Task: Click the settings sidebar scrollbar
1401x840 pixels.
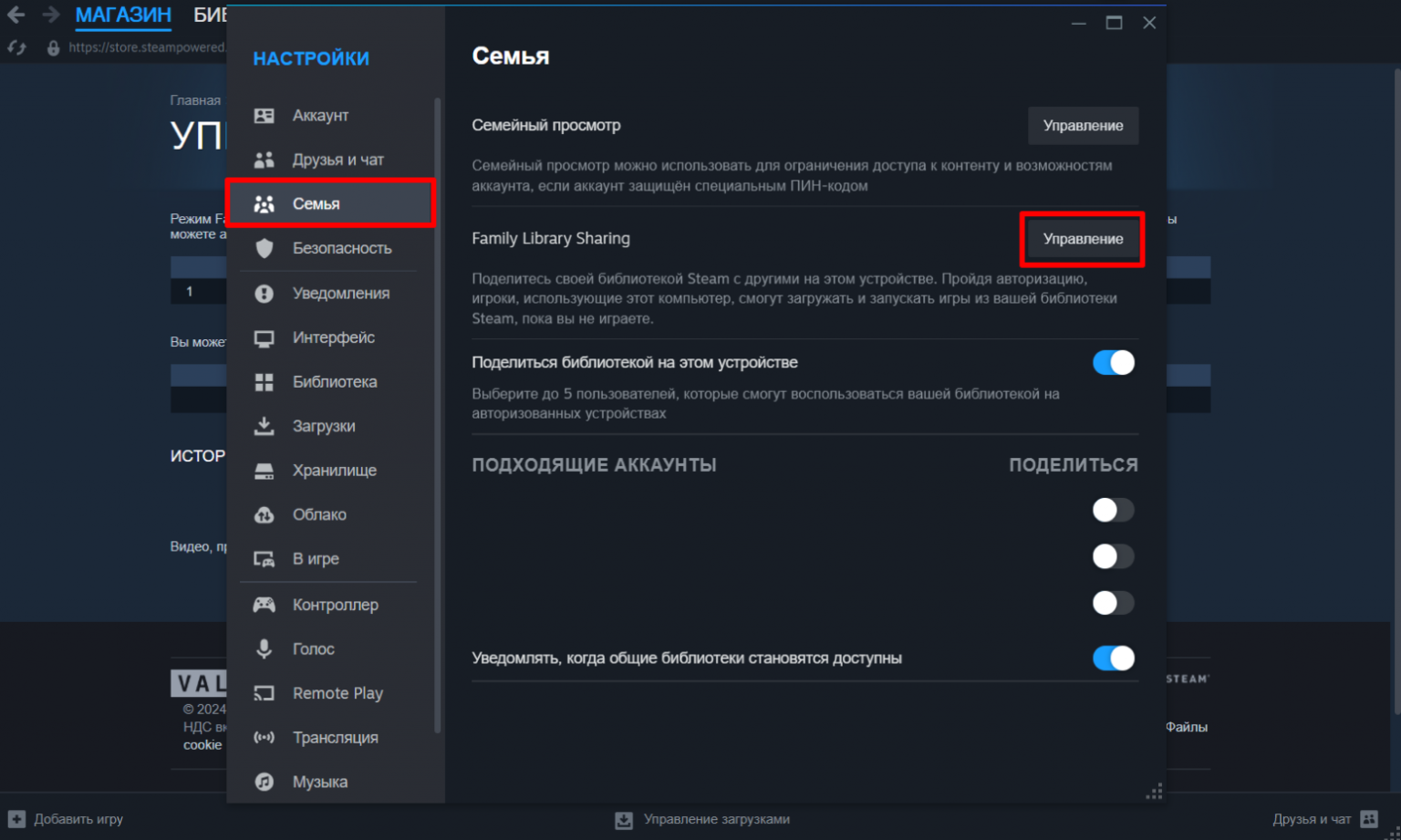Action: coord(438,410)
